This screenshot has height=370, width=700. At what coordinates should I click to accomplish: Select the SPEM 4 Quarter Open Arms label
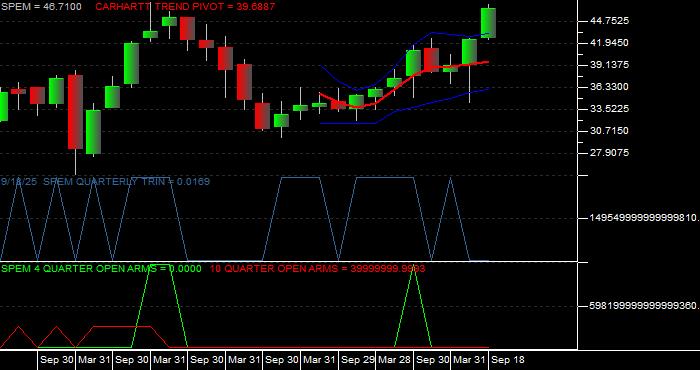point(101,268)
